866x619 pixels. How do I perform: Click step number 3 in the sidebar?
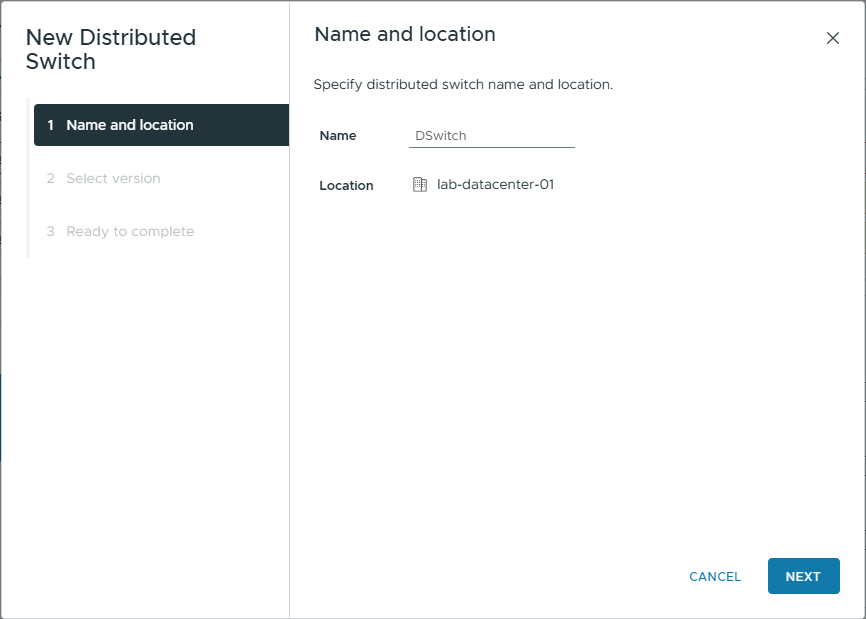click(50, 231)
